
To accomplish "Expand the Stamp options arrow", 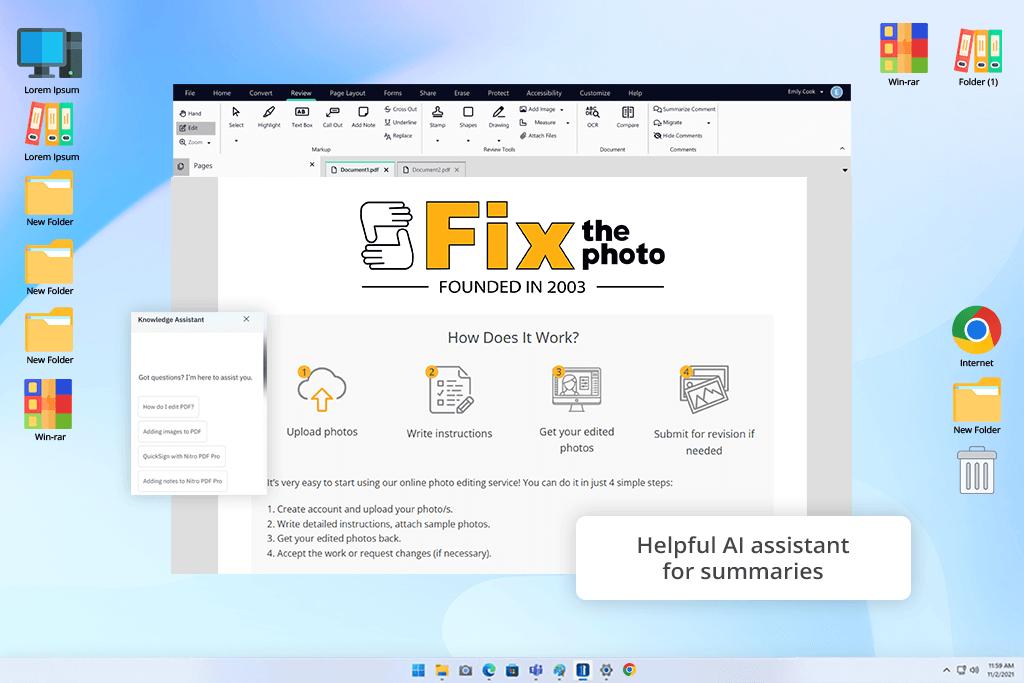I will [x=438, y=141].
